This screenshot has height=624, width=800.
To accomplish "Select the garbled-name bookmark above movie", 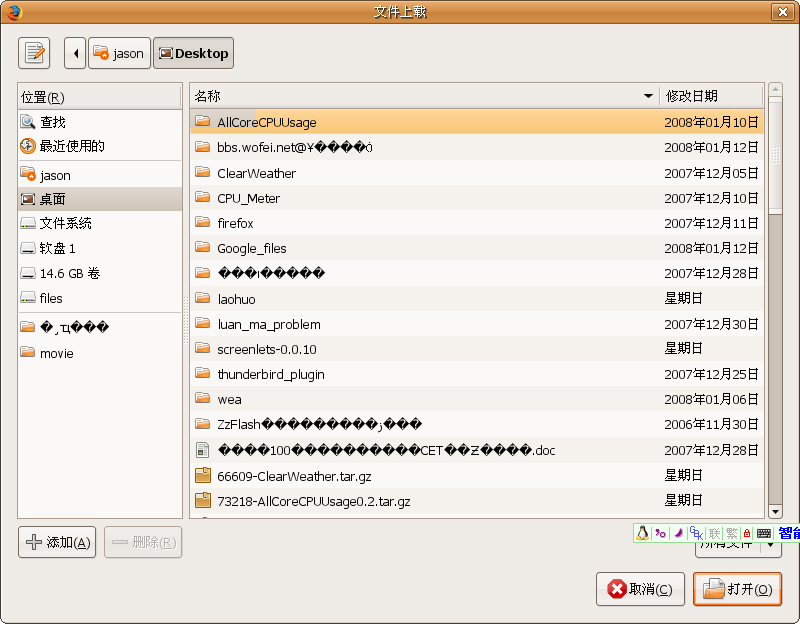I will [100, 327].
